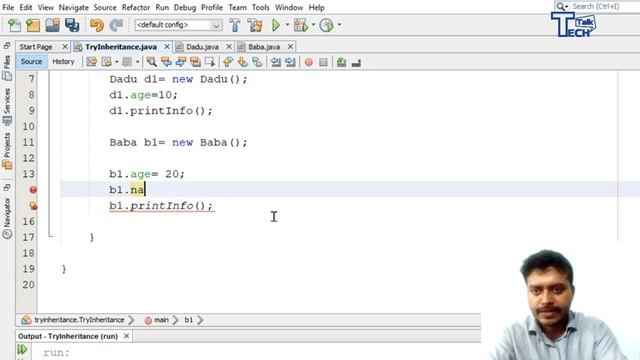Screen dimensions: 640x360
Task: Click Find Previous Occurrence icon
Action: tap(166, 62)
